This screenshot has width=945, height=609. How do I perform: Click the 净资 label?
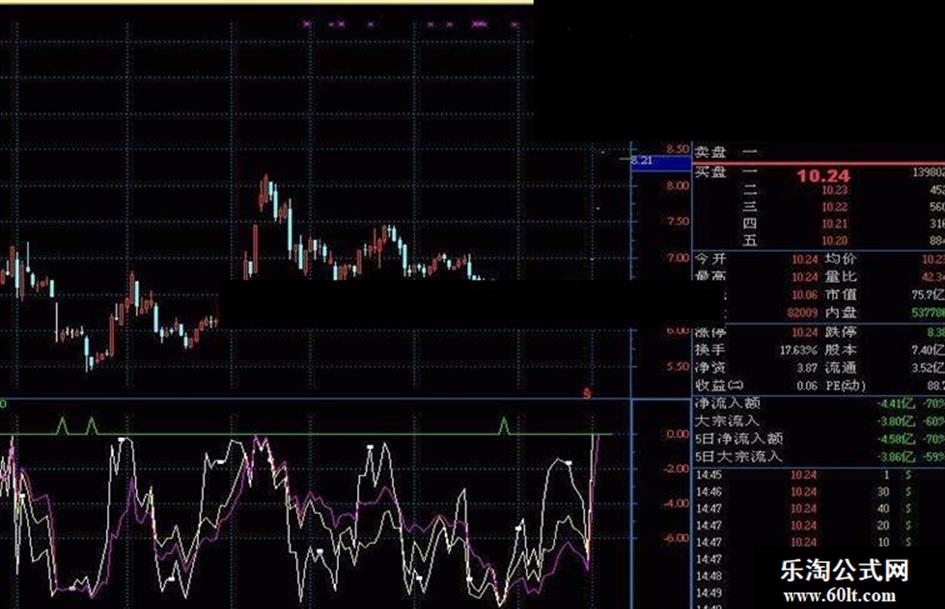tap(711, 367)
